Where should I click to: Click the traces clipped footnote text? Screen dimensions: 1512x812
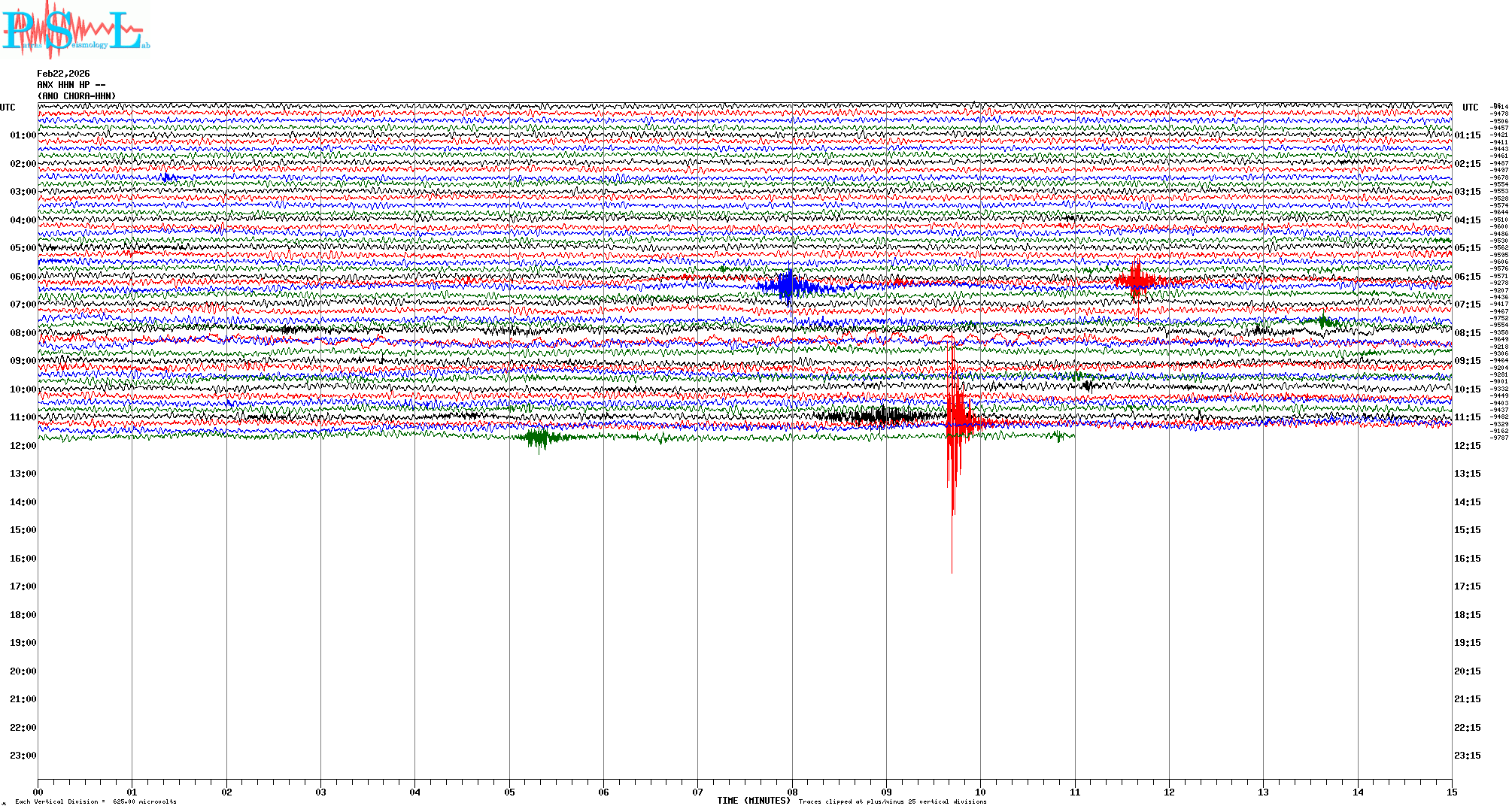coord(892,802)
